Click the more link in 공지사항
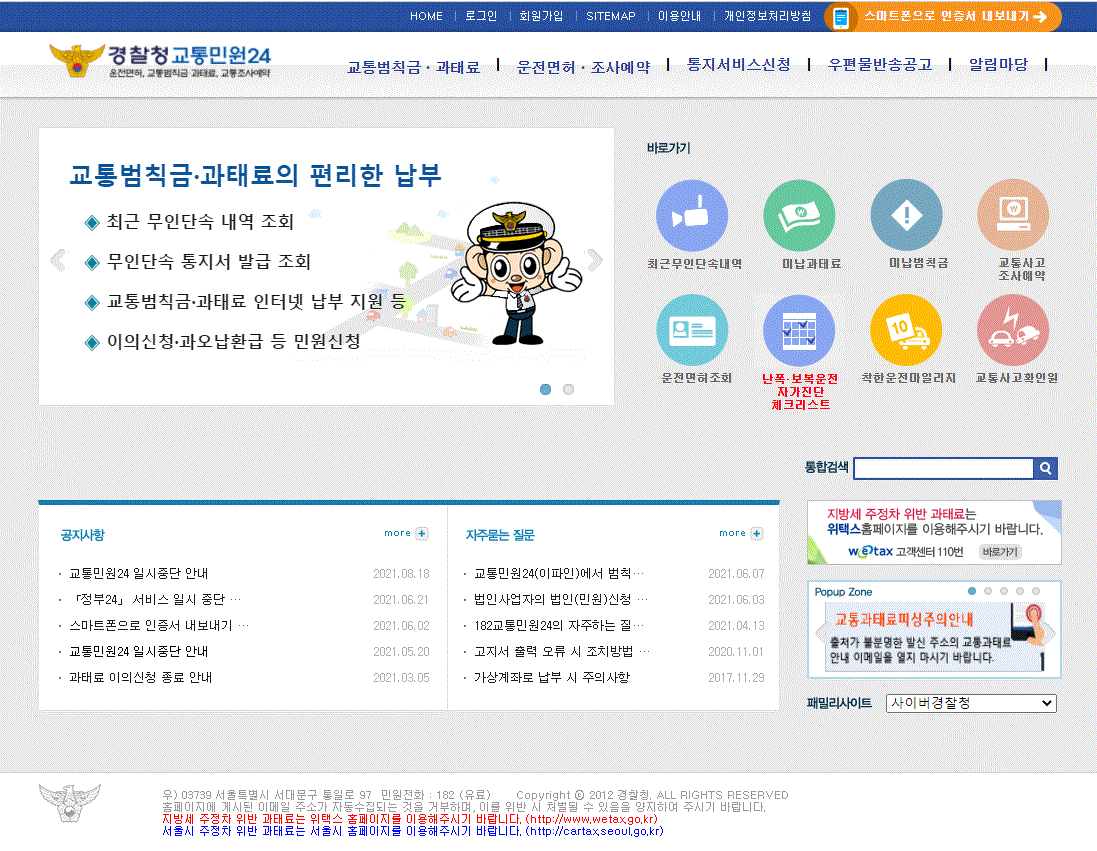The width and height of the screenshot is (1097, 851). [x=397, y=533]
